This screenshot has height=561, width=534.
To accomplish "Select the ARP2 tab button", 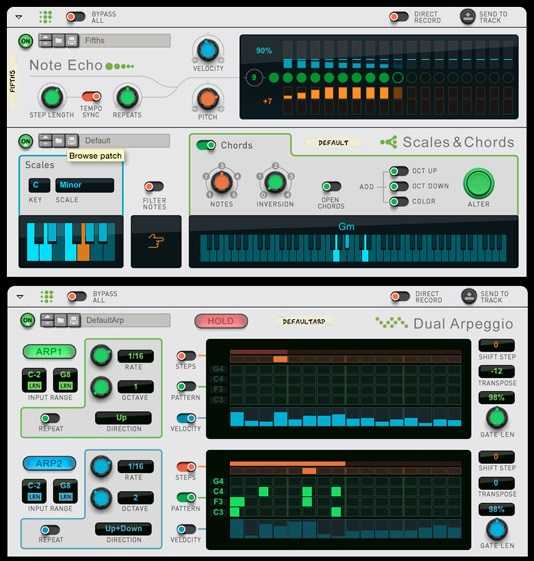I will coord(49,463).
